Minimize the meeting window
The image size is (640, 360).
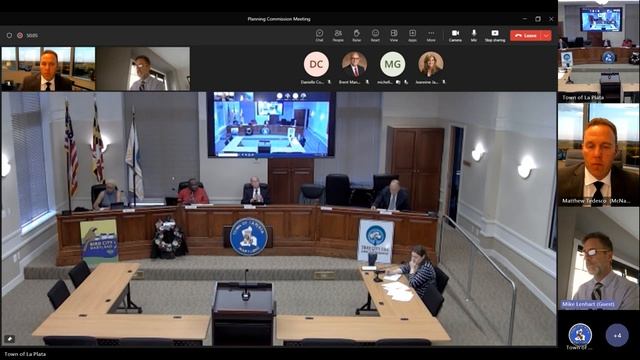525,19
